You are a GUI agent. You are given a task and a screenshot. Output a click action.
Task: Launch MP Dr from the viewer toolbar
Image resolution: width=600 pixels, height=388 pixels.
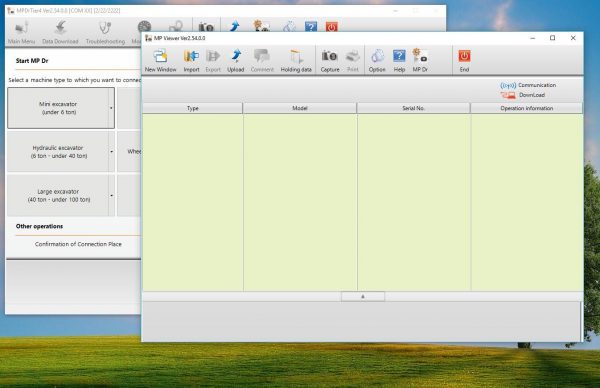coord(420,60)
